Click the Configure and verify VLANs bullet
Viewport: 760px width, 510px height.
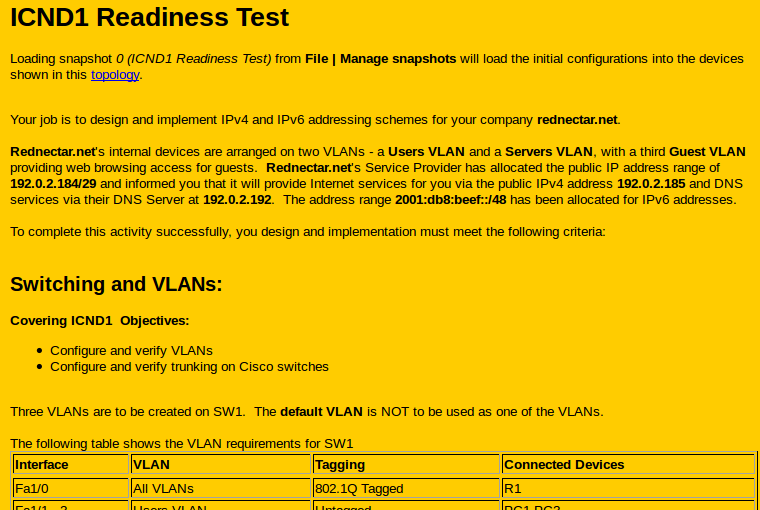(x=131, y=351)
